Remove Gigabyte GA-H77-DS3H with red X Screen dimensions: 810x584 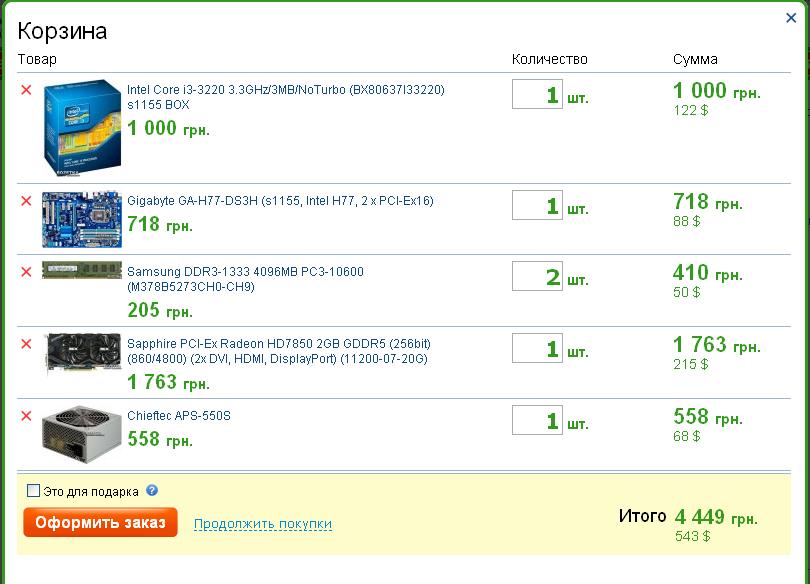click(x=26, y=201)
